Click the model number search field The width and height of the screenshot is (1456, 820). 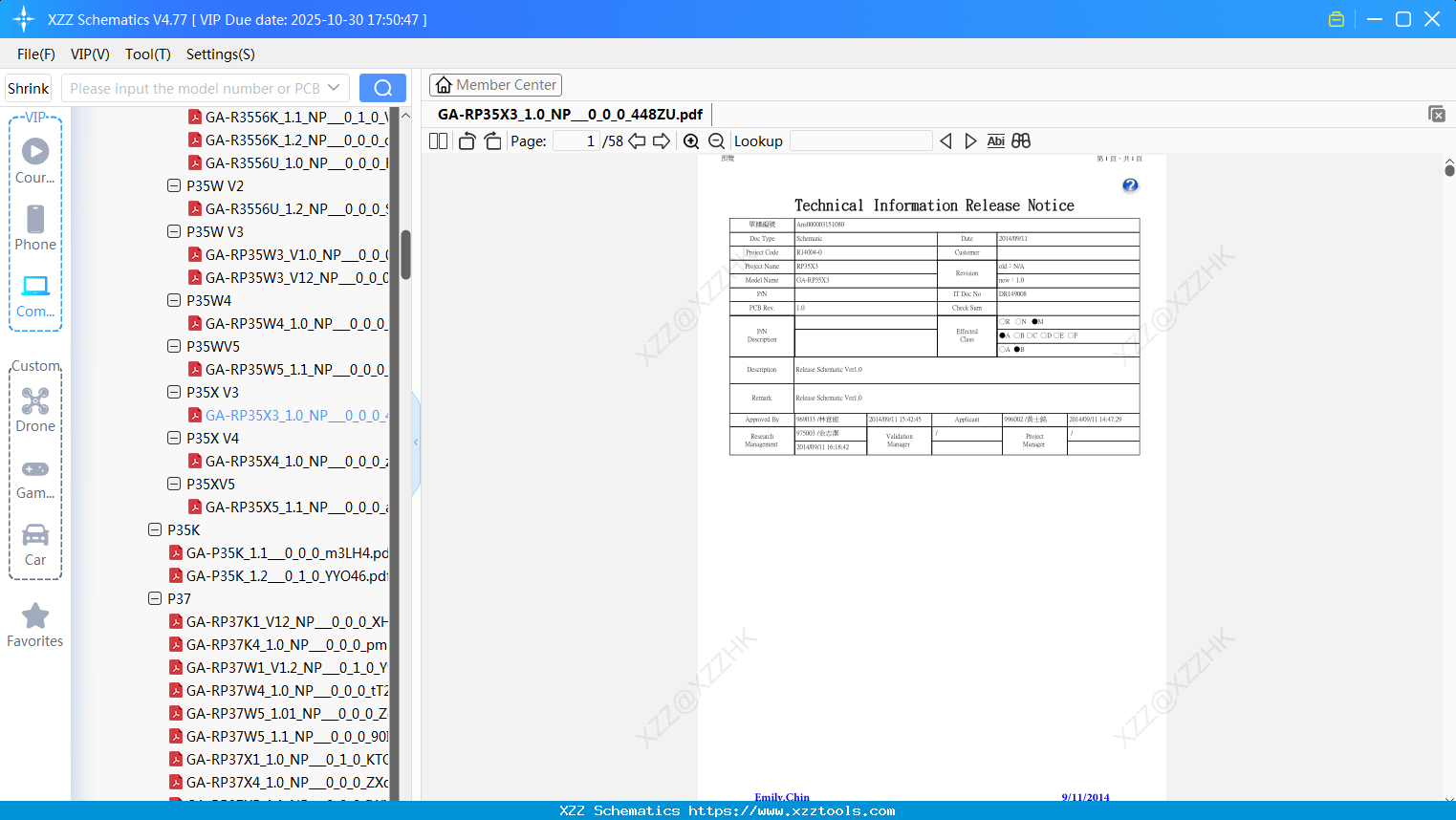click(194, 88)
